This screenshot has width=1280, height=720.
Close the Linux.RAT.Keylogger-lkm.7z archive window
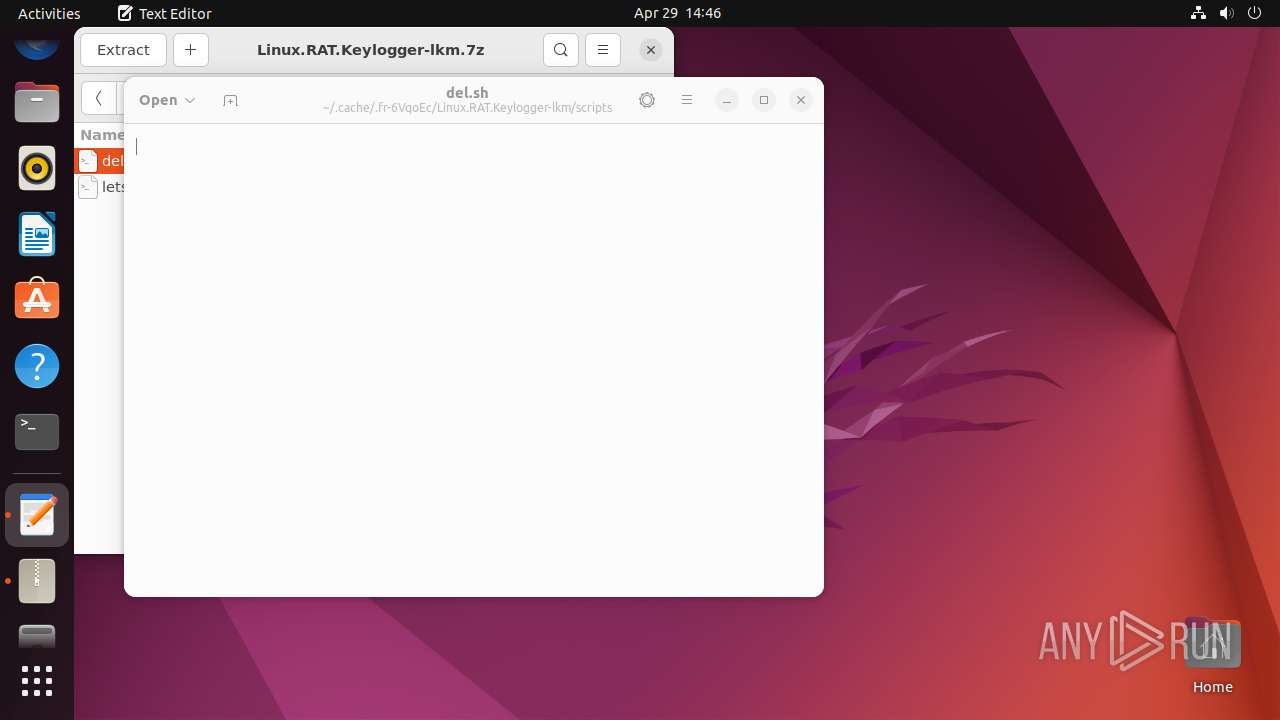[650, 50]
